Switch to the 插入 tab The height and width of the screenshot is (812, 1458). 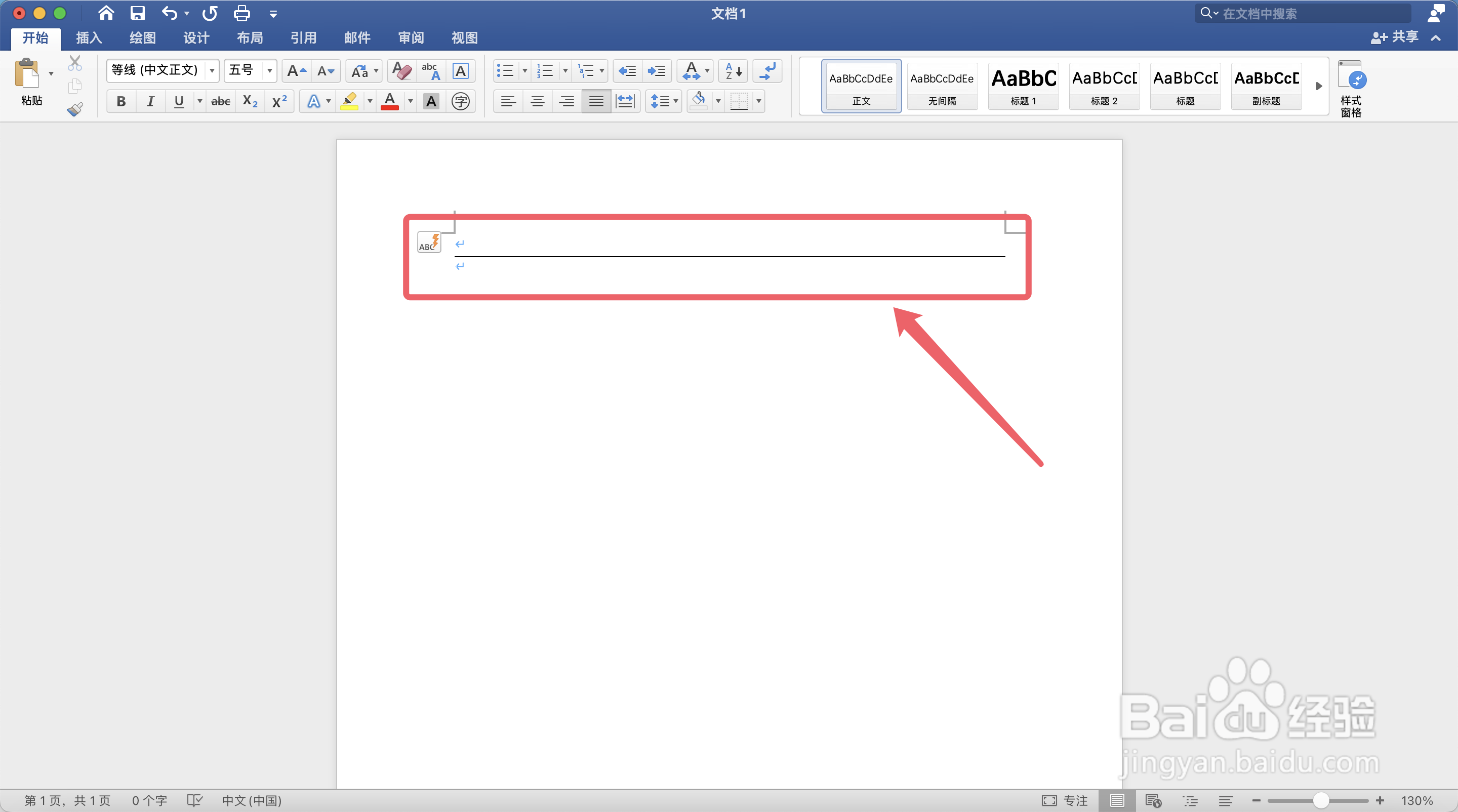(x=89, y=38)
